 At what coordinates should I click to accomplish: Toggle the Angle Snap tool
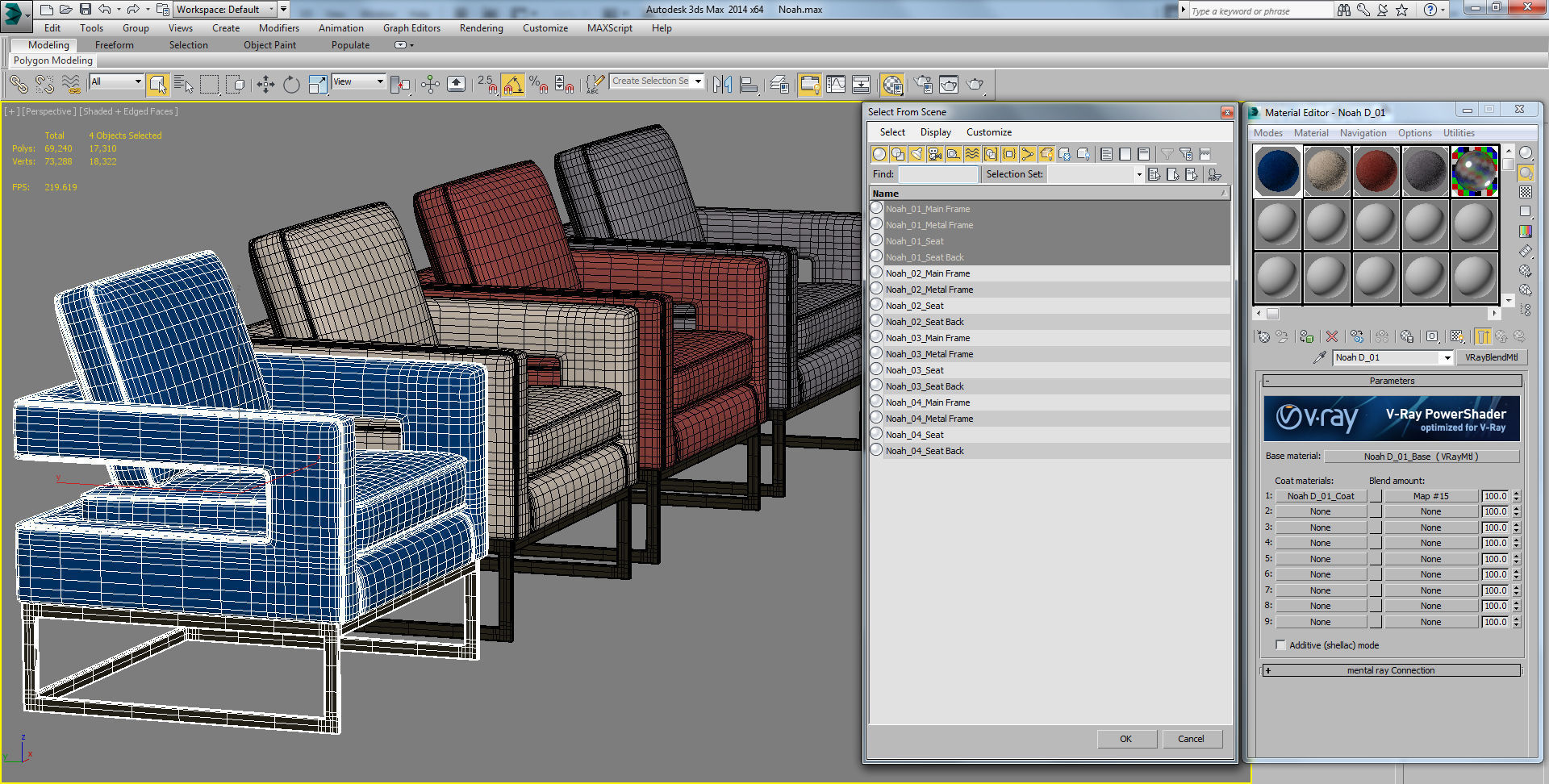pos(512,84)
